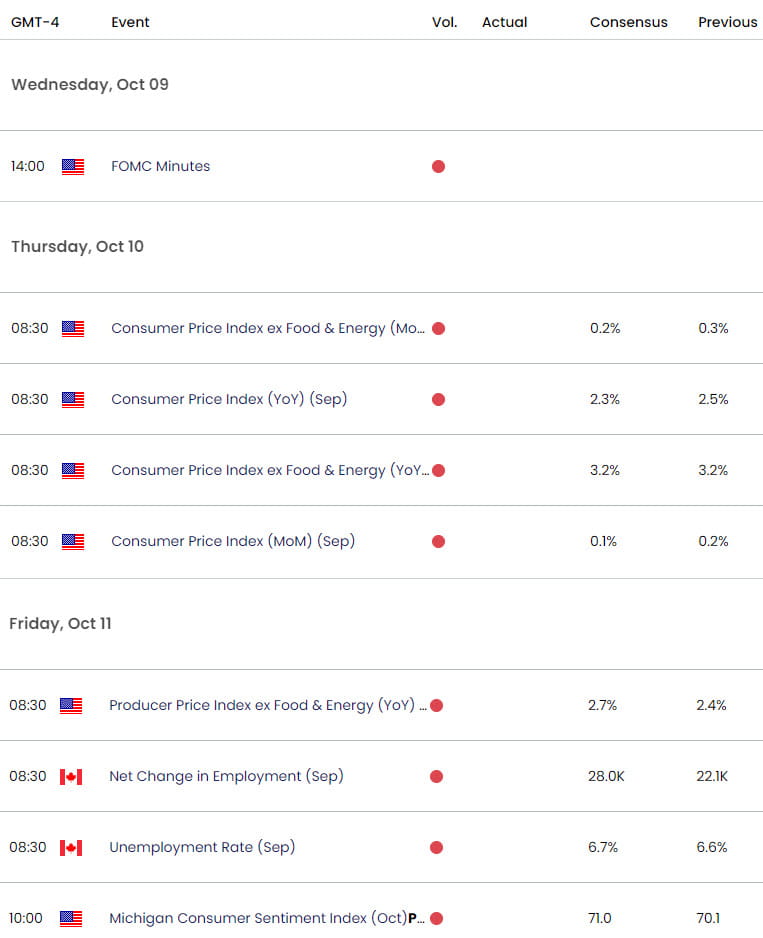Screen dimensions: 763x938
Task: Click the US flag beside FOMC Minutes
Action: pyautogui.click(x=72, y=167)
